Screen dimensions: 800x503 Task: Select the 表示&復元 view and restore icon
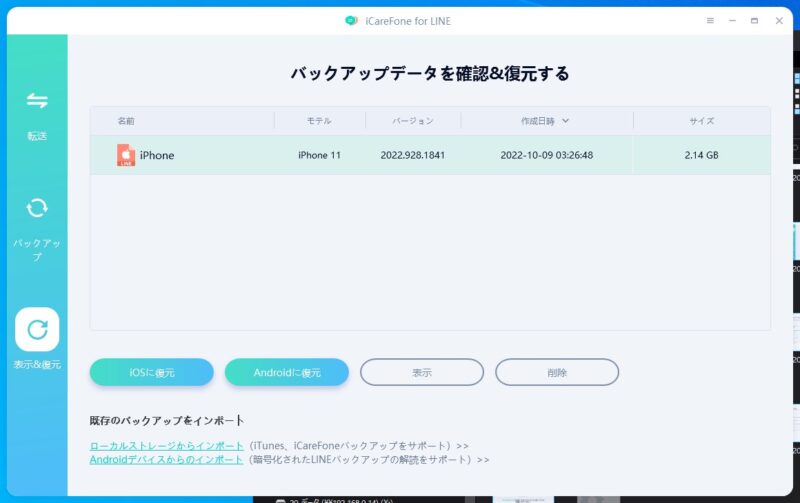[37, 330]
